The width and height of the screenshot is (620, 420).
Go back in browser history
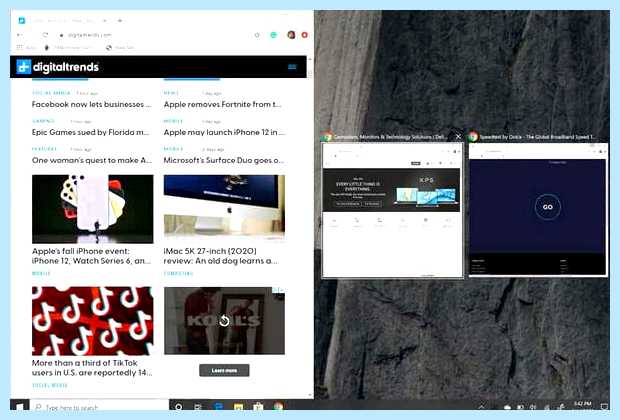[19, 35]
